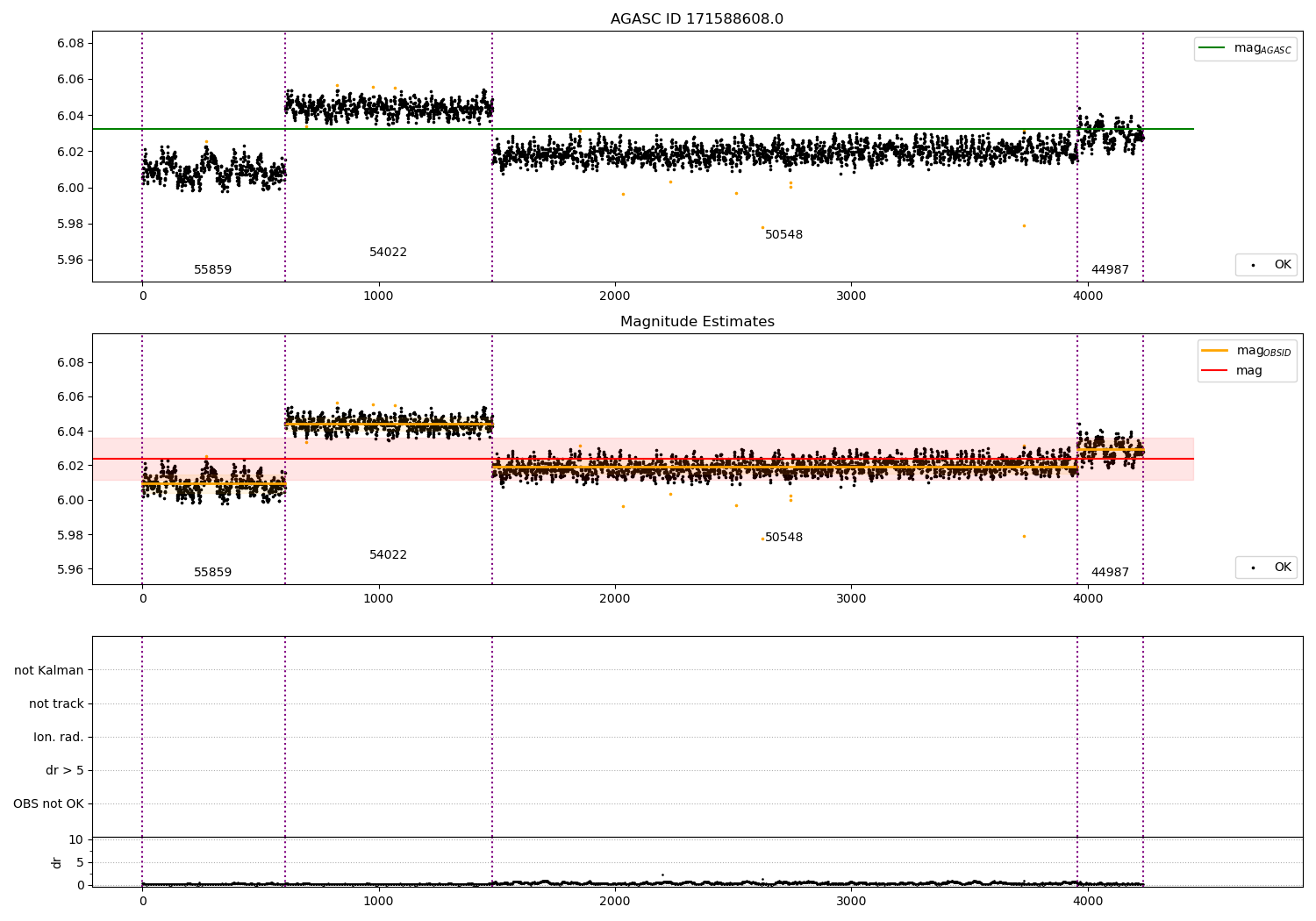Viewport: 1316px width, 921px height.
Task: Click the 'not track' axis label
Action: coord(56,703)
